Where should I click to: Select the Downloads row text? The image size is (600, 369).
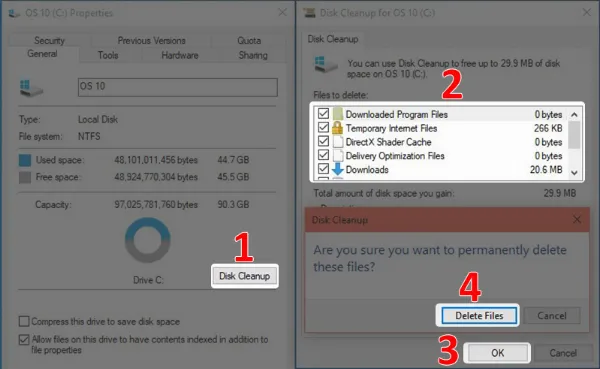pos(367,170)
